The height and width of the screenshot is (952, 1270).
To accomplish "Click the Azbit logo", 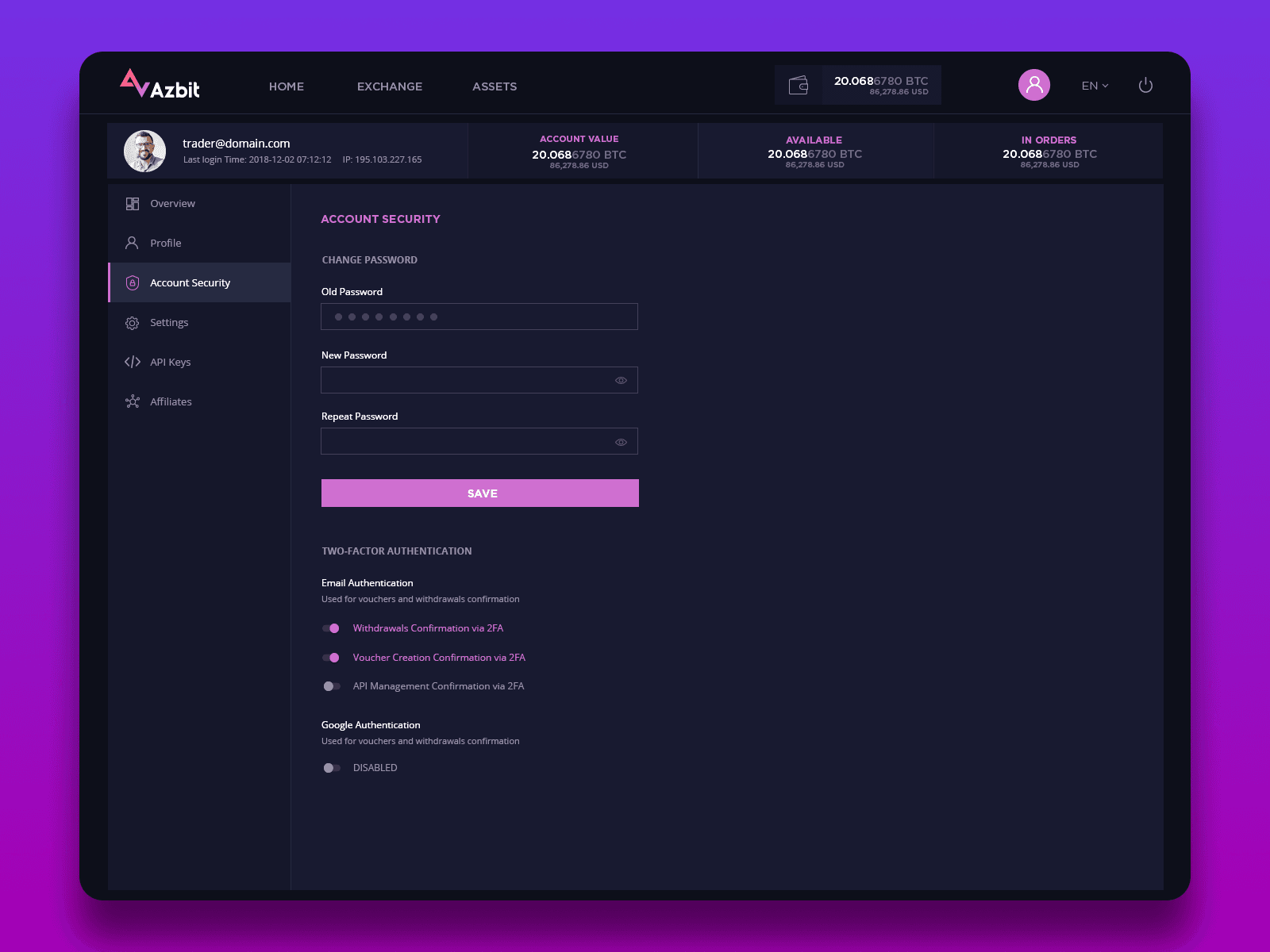I will point(160,85).
